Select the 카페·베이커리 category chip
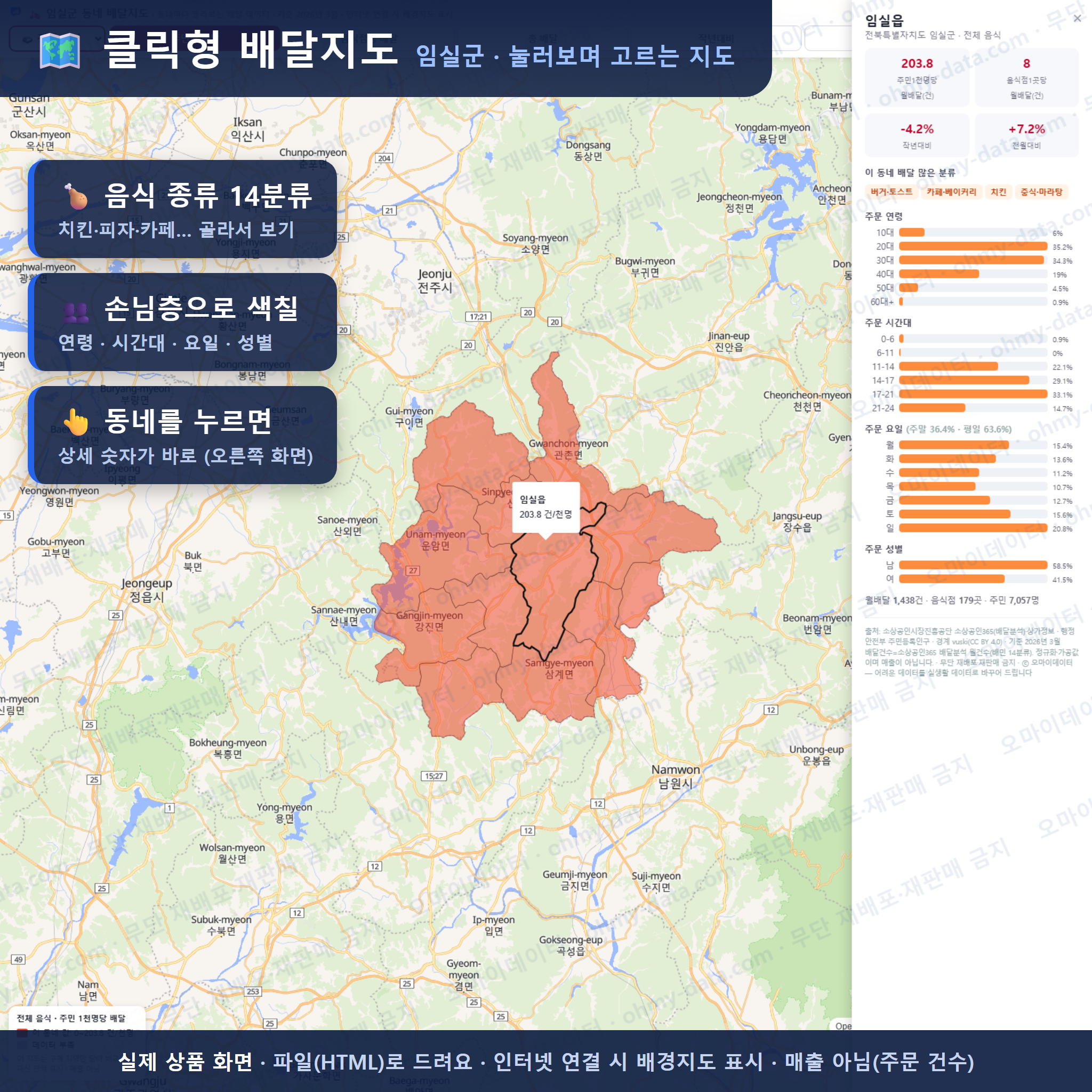The height and width of the screenshot is (1092, 1092). (951, 192)
